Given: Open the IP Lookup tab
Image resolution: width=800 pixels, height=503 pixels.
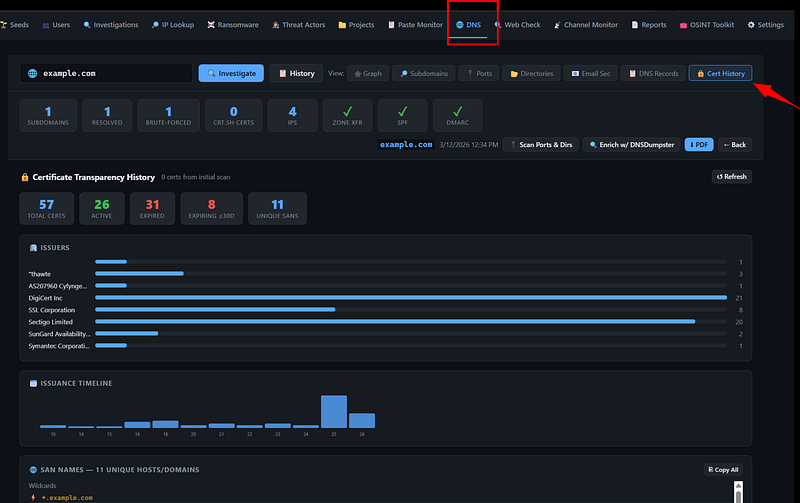Looking at the screenshot, I should (x=173, y=24).
